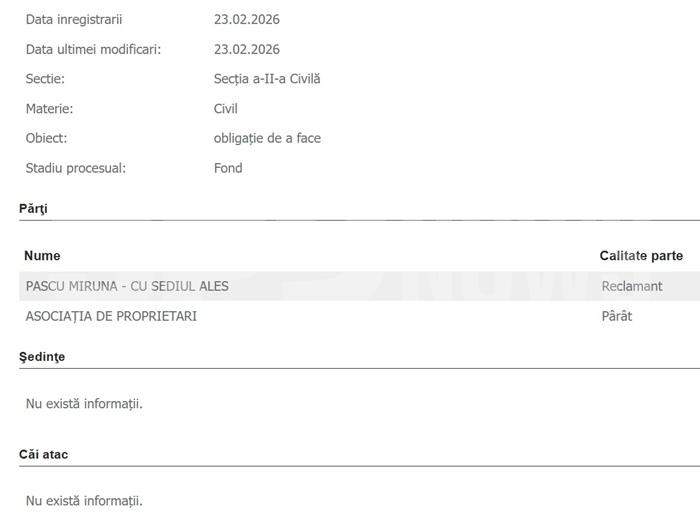
Task: Click the Data inregistrarii label
Action: pyautogui.click(x=74, y=19)
